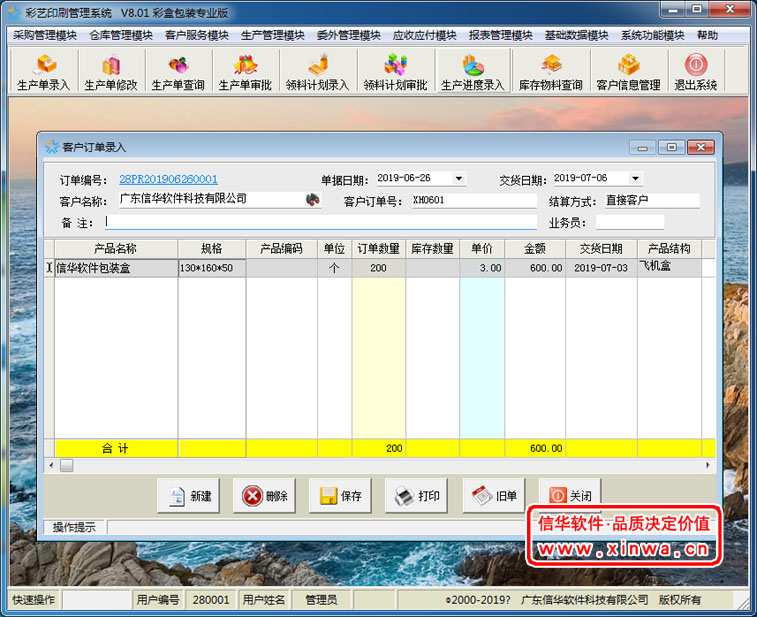Image resolution: width=757 pixels, height=617 pixels.
Task: Open 生产单修改 toolbar icon
Action: [x=111, y=71]
